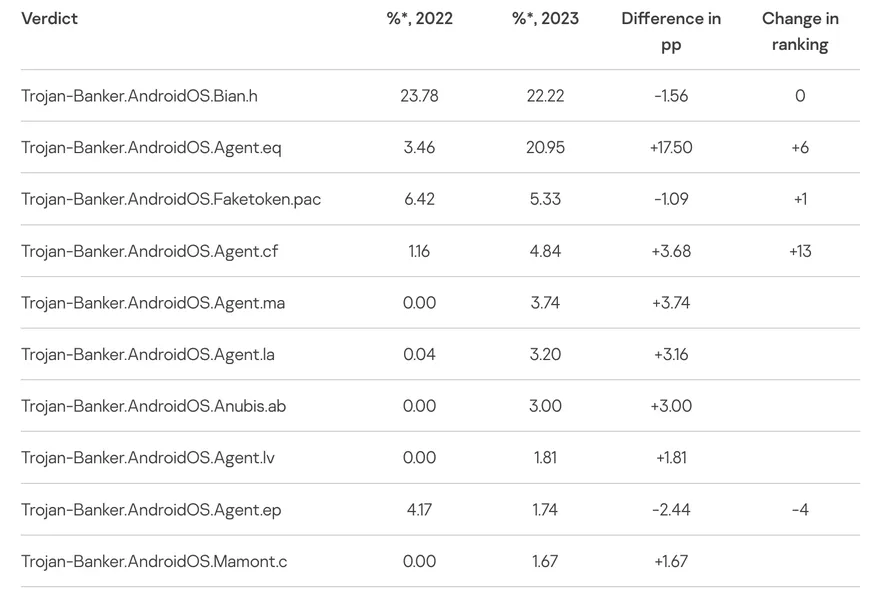The image size is (880, 599).
Task: Click the 23.78 value for Bian.h
Action: click(x=419, y=96)
